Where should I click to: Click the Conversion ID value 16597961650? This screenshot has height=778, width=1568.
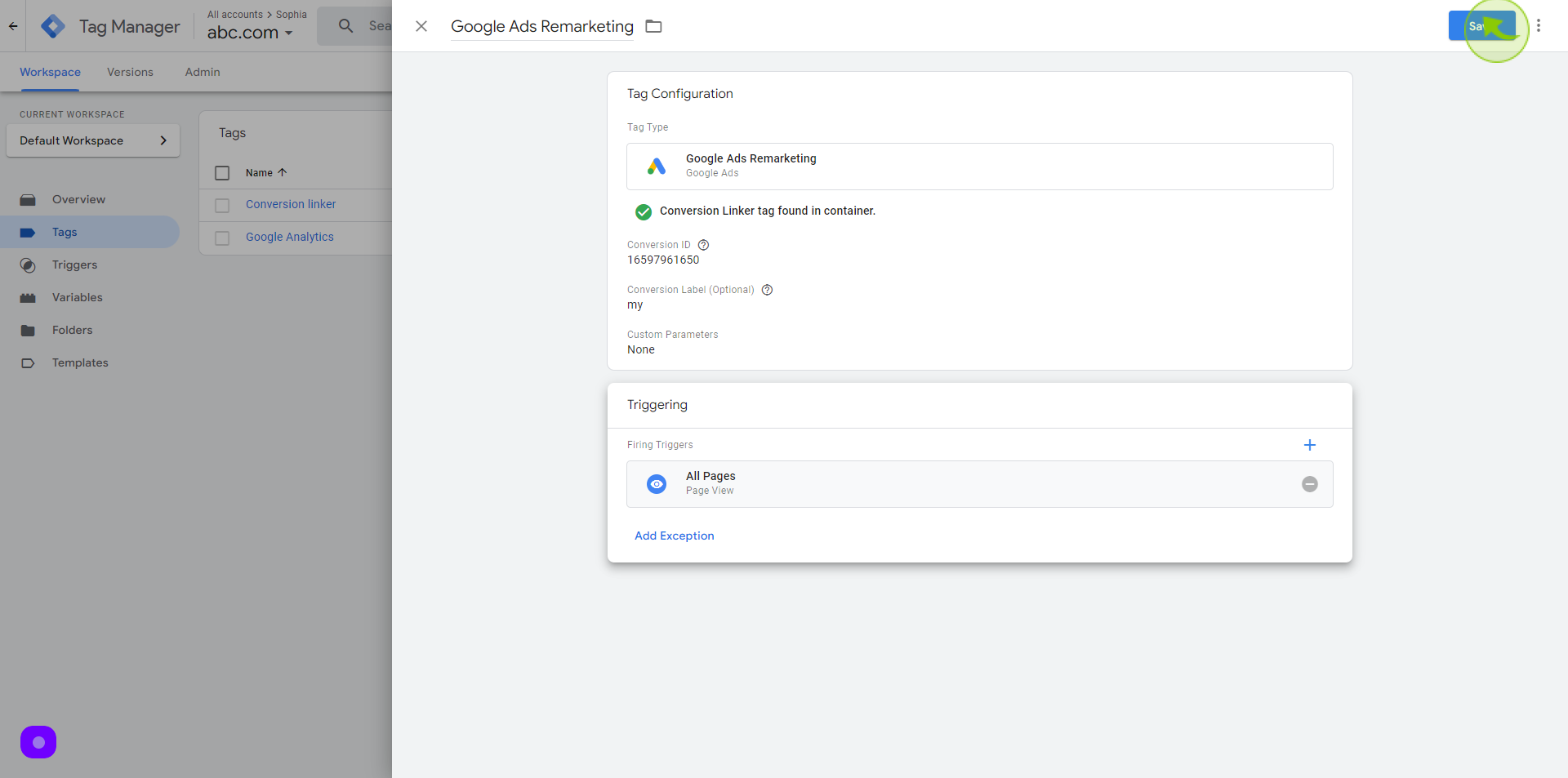(x=663, y=260)
